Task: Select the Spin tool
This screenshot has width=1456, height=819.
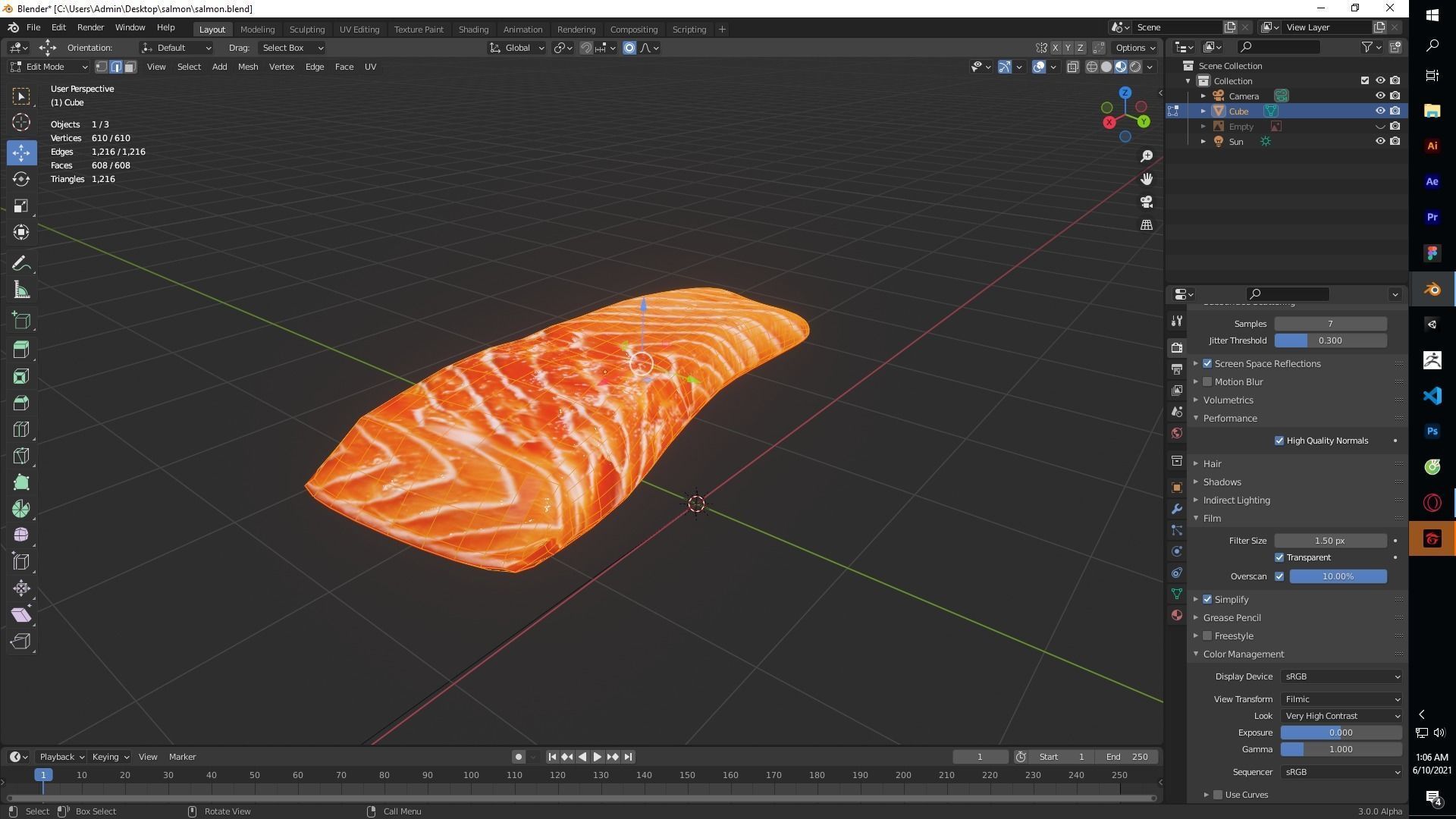Action: pyautogui.click(x=21, y=509)
